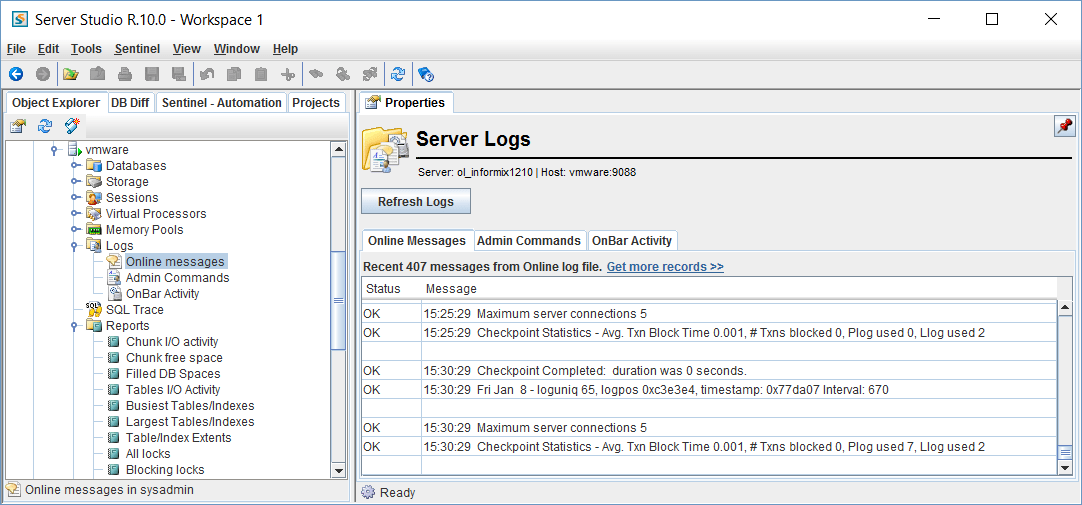This screenshot has height=505, width=1082.
Task: Click the 'Get more records >>' link
Action: pos(665,267)
